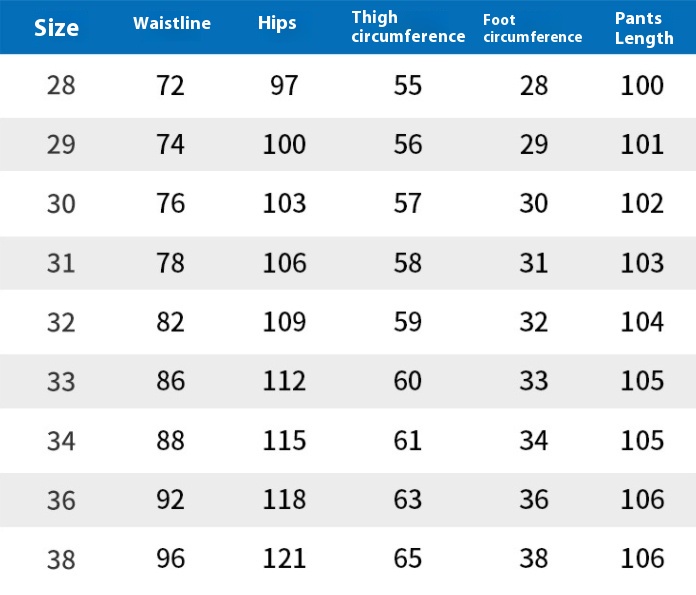Click thigh circumference value 60

point(408,381)
